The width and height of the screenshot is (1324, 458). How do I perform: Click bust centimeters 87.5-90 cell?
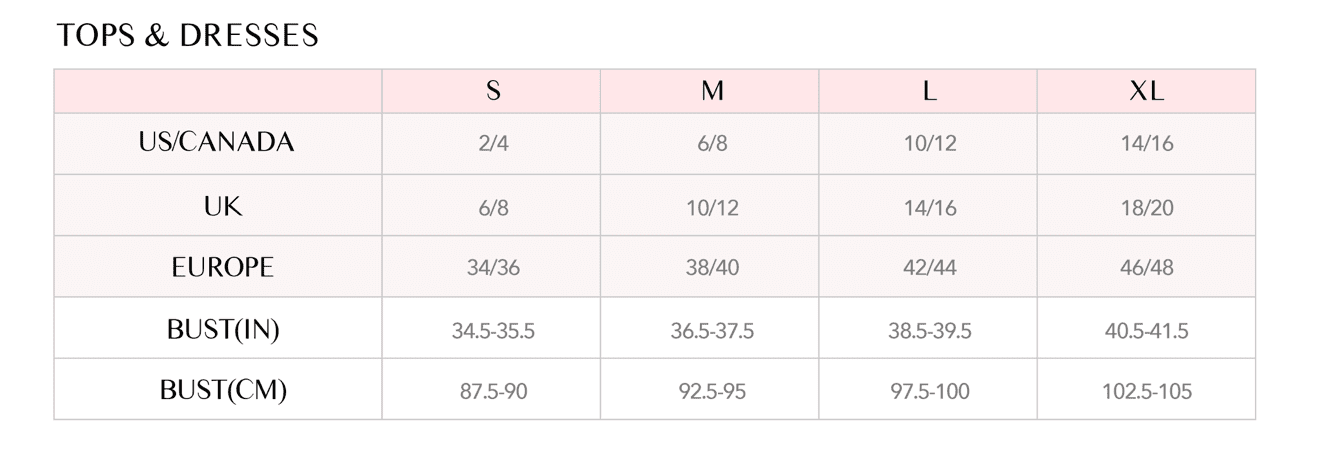[x=493, y=391]
